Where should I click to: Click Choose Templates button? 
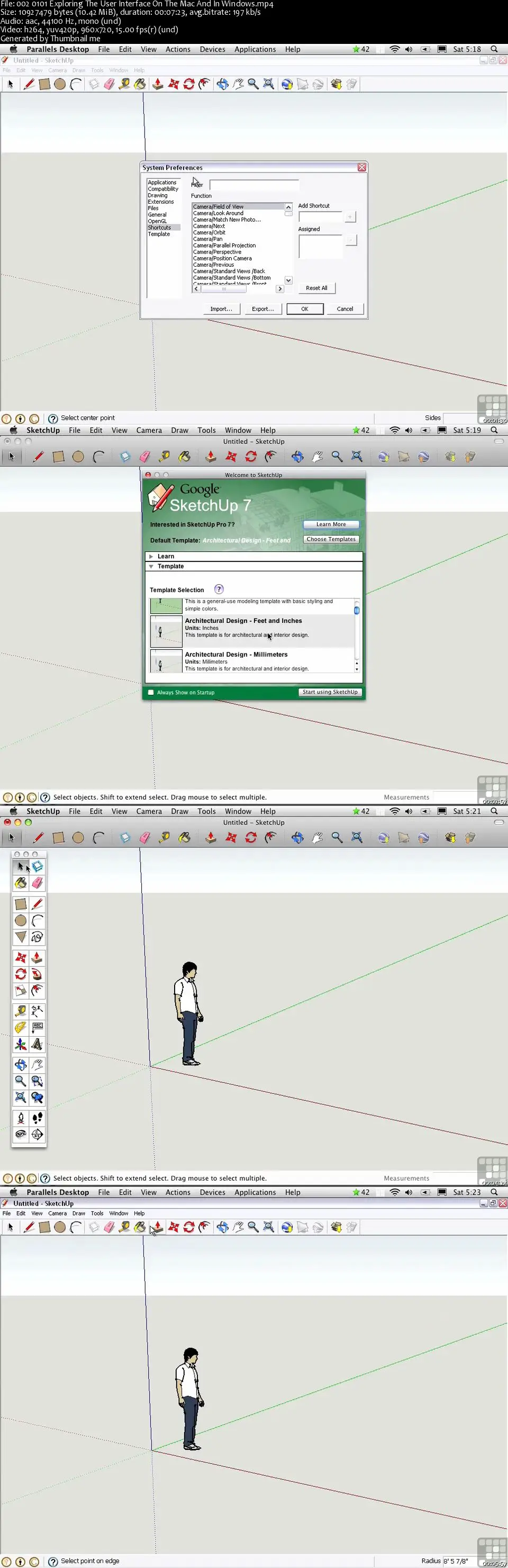331,539
